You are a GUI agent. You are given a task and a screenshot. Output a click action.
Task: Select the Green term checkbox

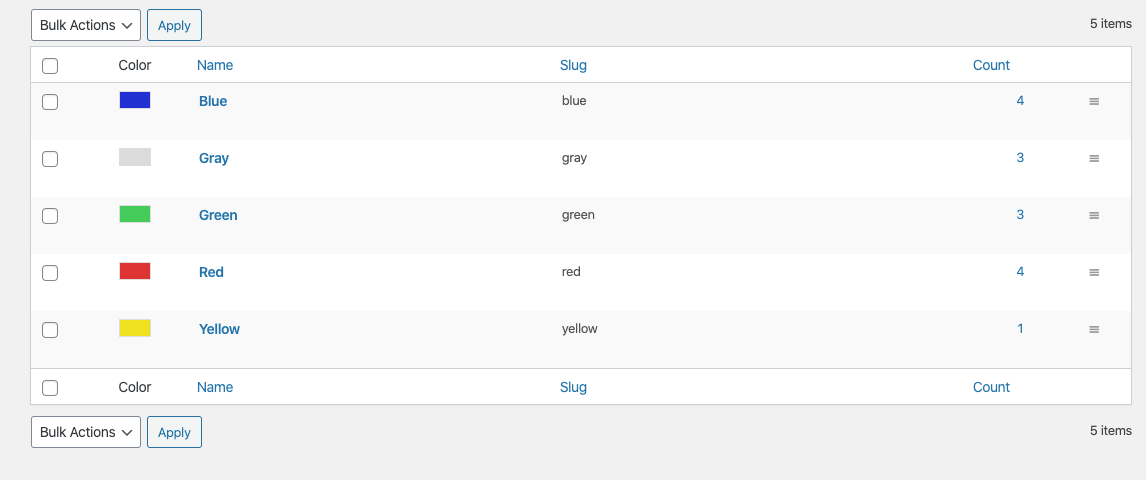[x=51, y=216]
